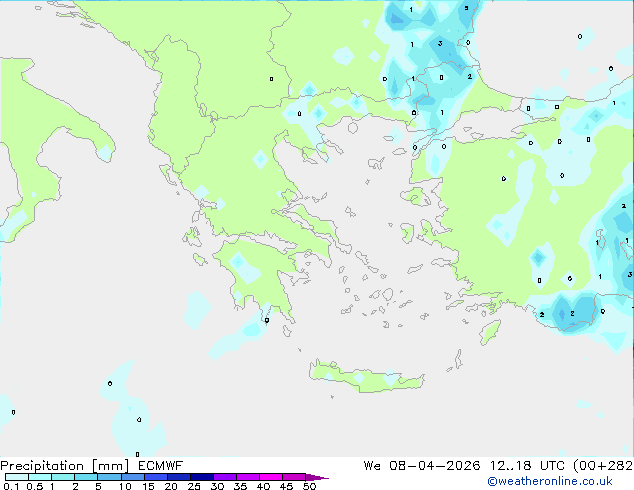Click the '50' legend value label
Screen dimensions: 634x490
pos(309,486)
